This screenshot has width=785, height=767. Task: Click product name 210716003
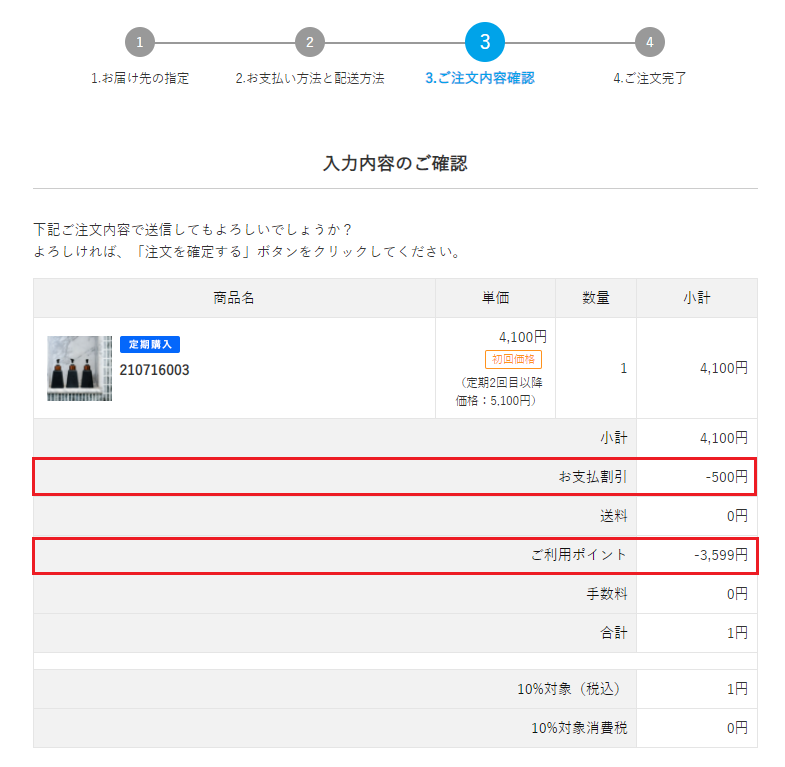pyautogui.click(x=155, y=370)
